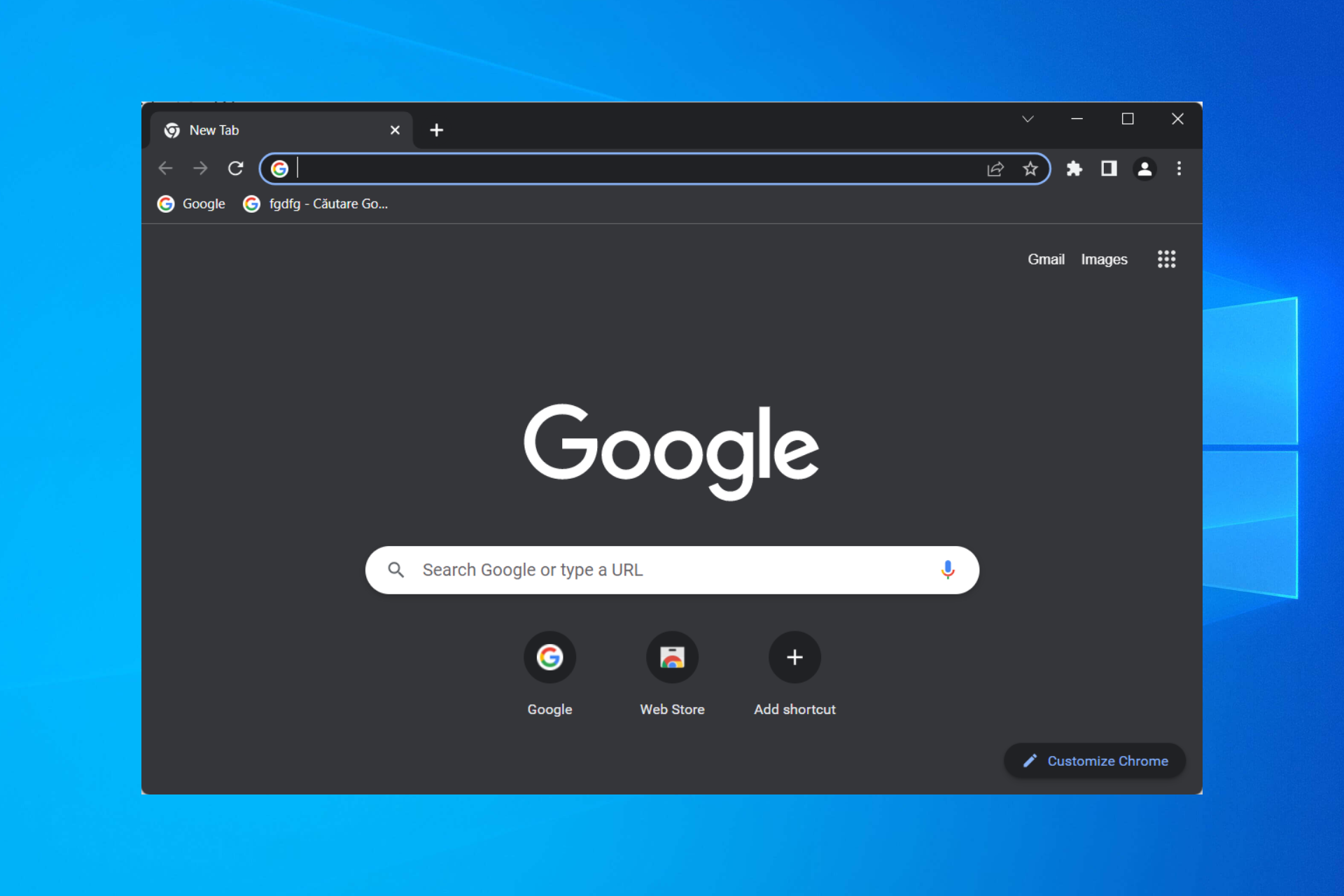1344x896 pixels.
Task: Bookmark this tab with star icon
Action: pos(1030,169)
